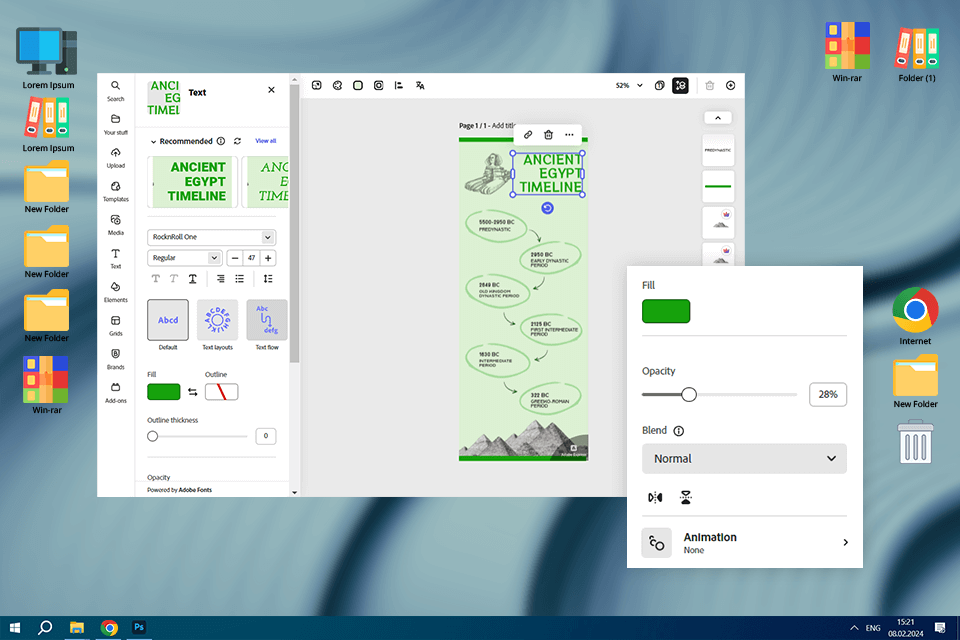Image resolution: width=960 pixels, height=640 pixels.
Task: Open the Media panel
Action: coord(115,225)
